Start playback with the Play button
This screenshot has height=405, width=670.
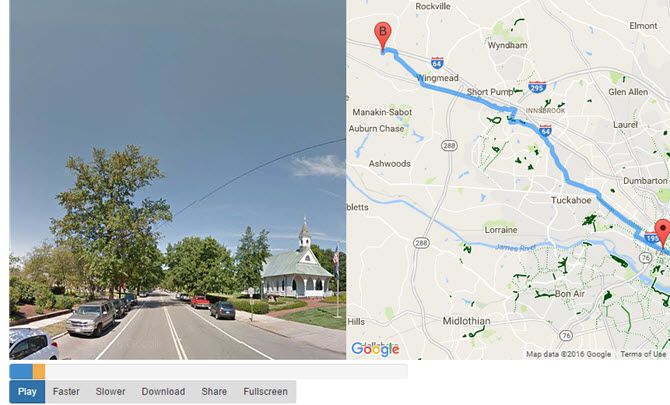tap(27, 391)
